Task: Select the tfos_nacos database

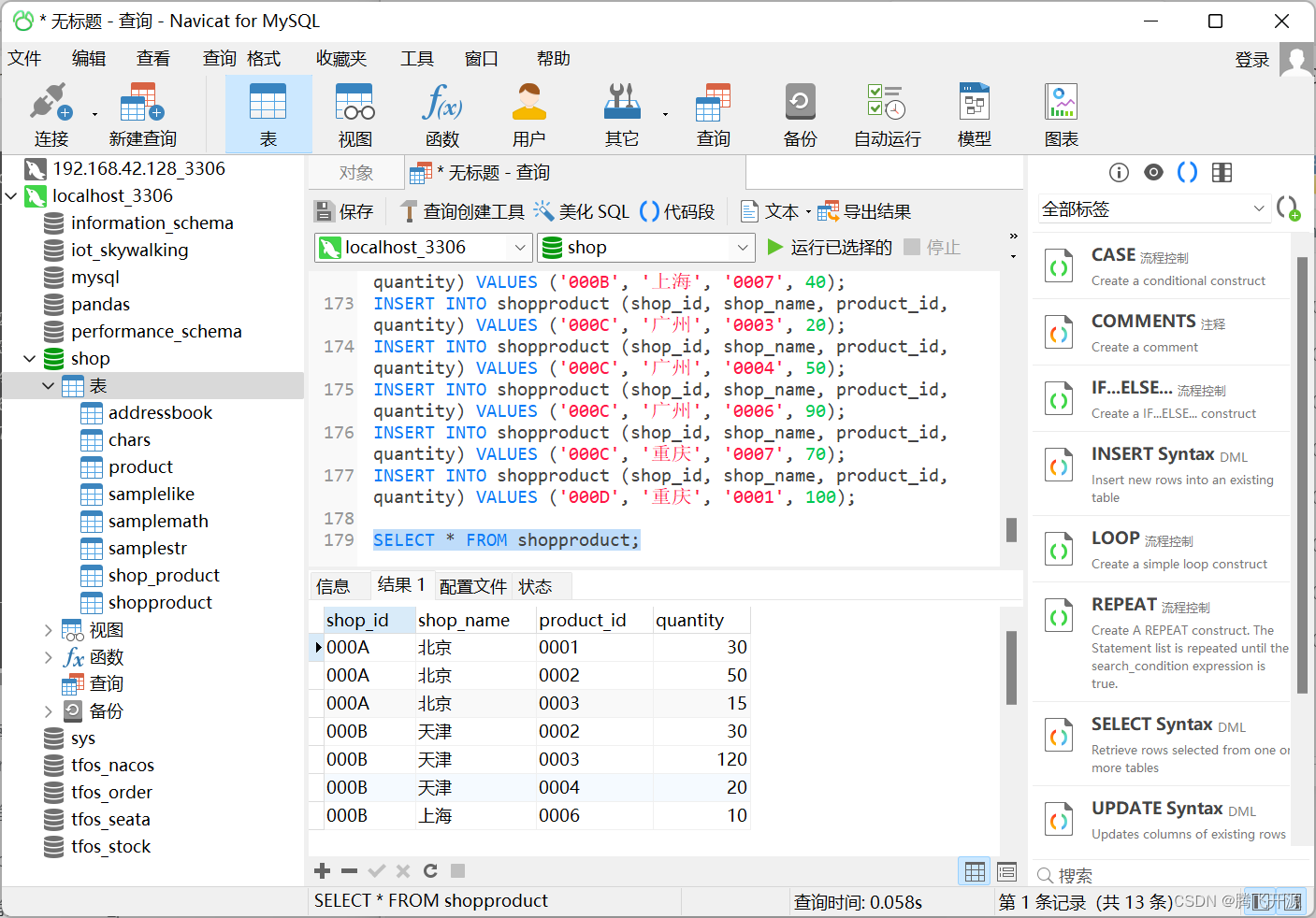Action: click(112, 766)
